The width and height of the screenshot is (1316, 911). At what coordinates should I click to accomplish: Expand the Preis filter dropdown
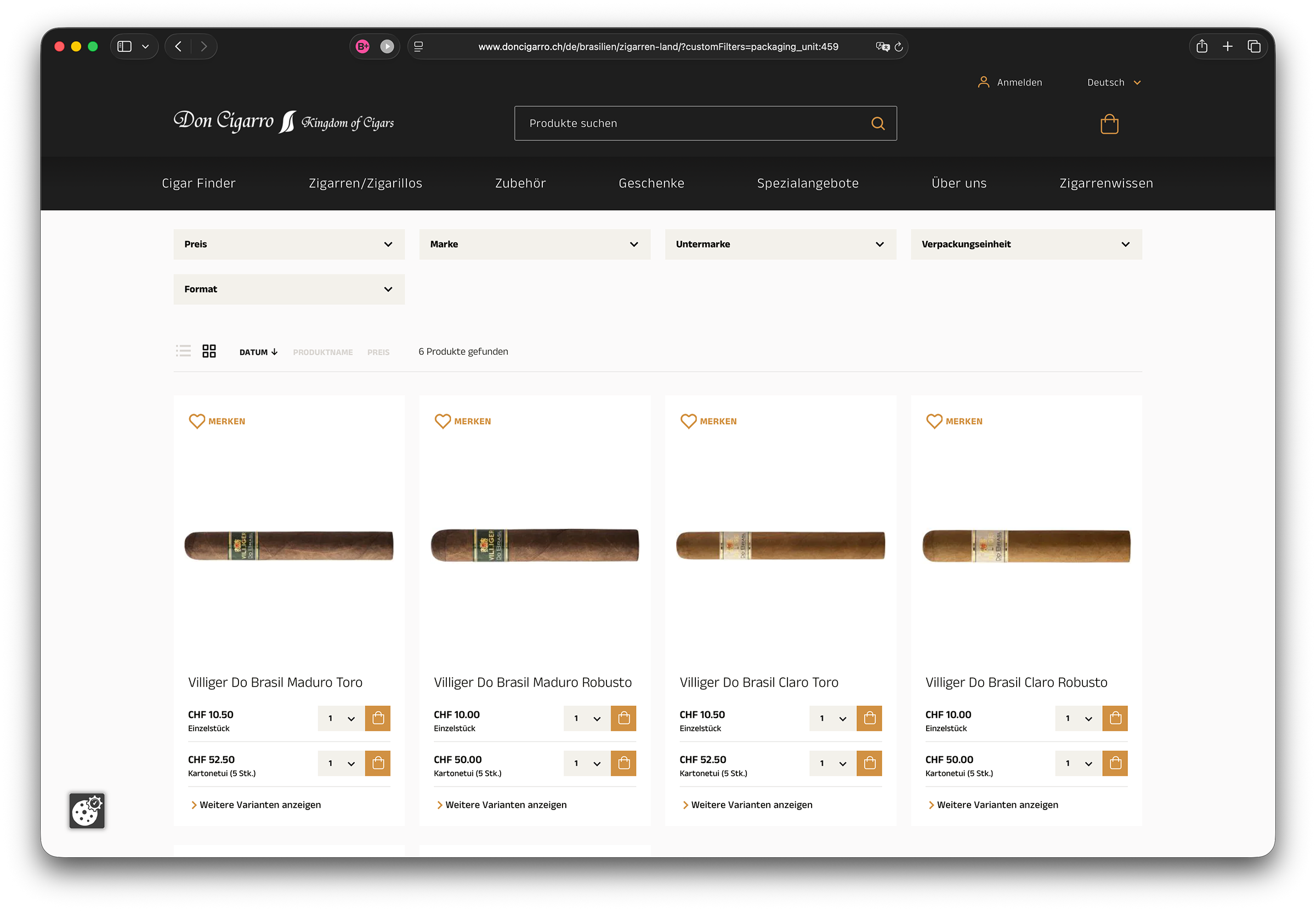[289, 244]
